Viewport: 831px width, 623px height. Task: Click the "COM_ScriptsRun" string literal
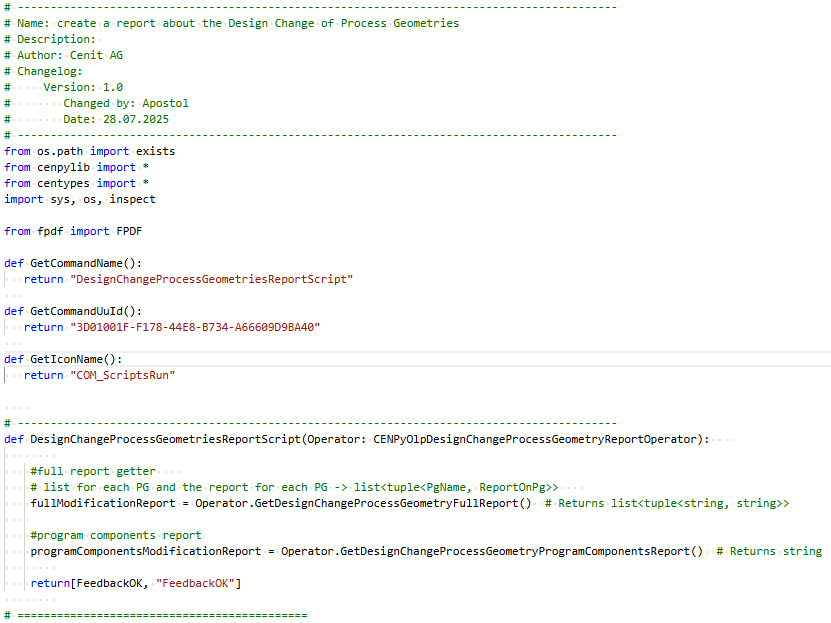click(x=123, y=375)
